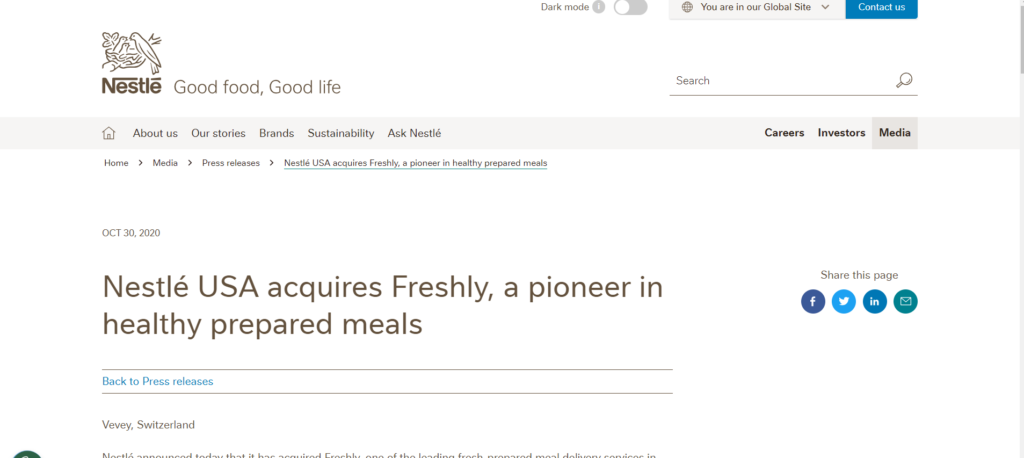This screenshot has width=1024, height=458.
Task: Open the Brands menu
Action: pyautogui.click(x=276, y=133)
